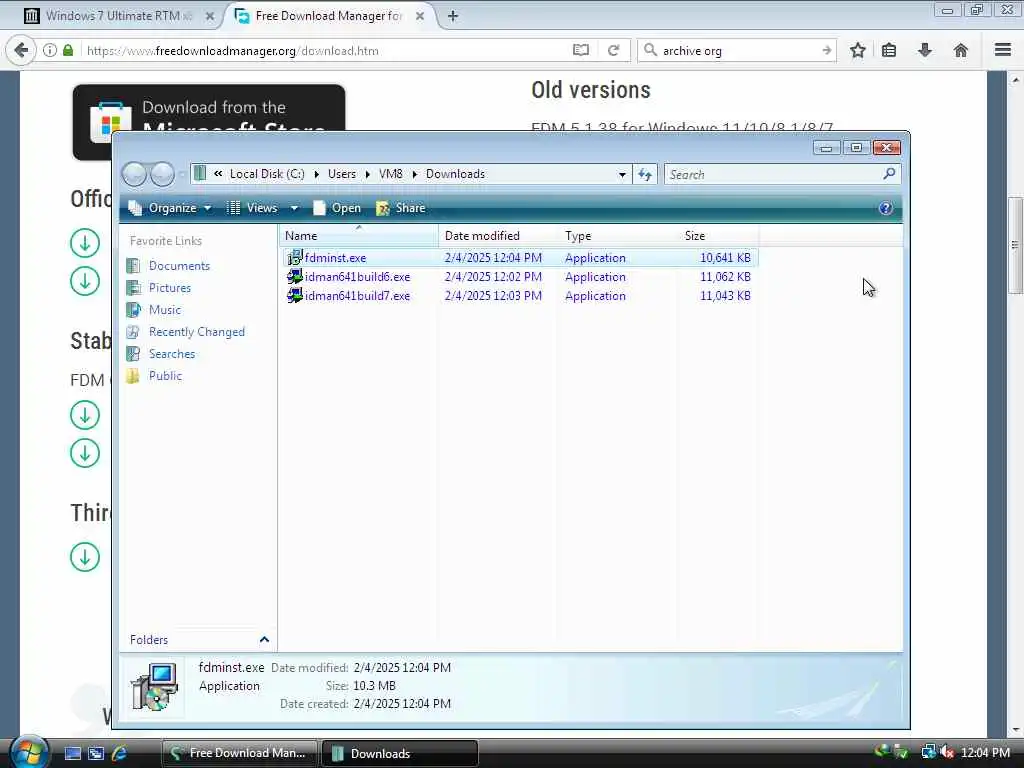1024x768 pixels.
Task: Click the bottom Third-party download arrow on webpage
Action: point(85,557)
